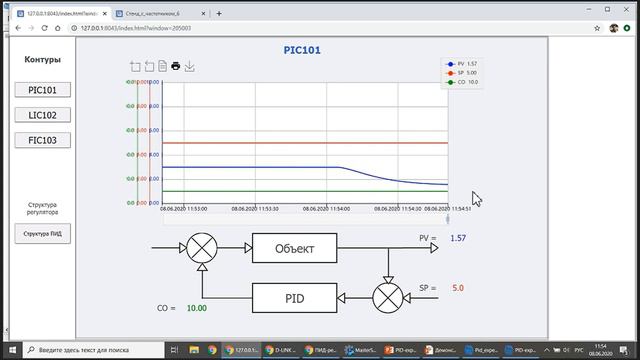Toggle the CO series in the legend
640x360 pixels.
pyautogui.click(x=462, y=82)
